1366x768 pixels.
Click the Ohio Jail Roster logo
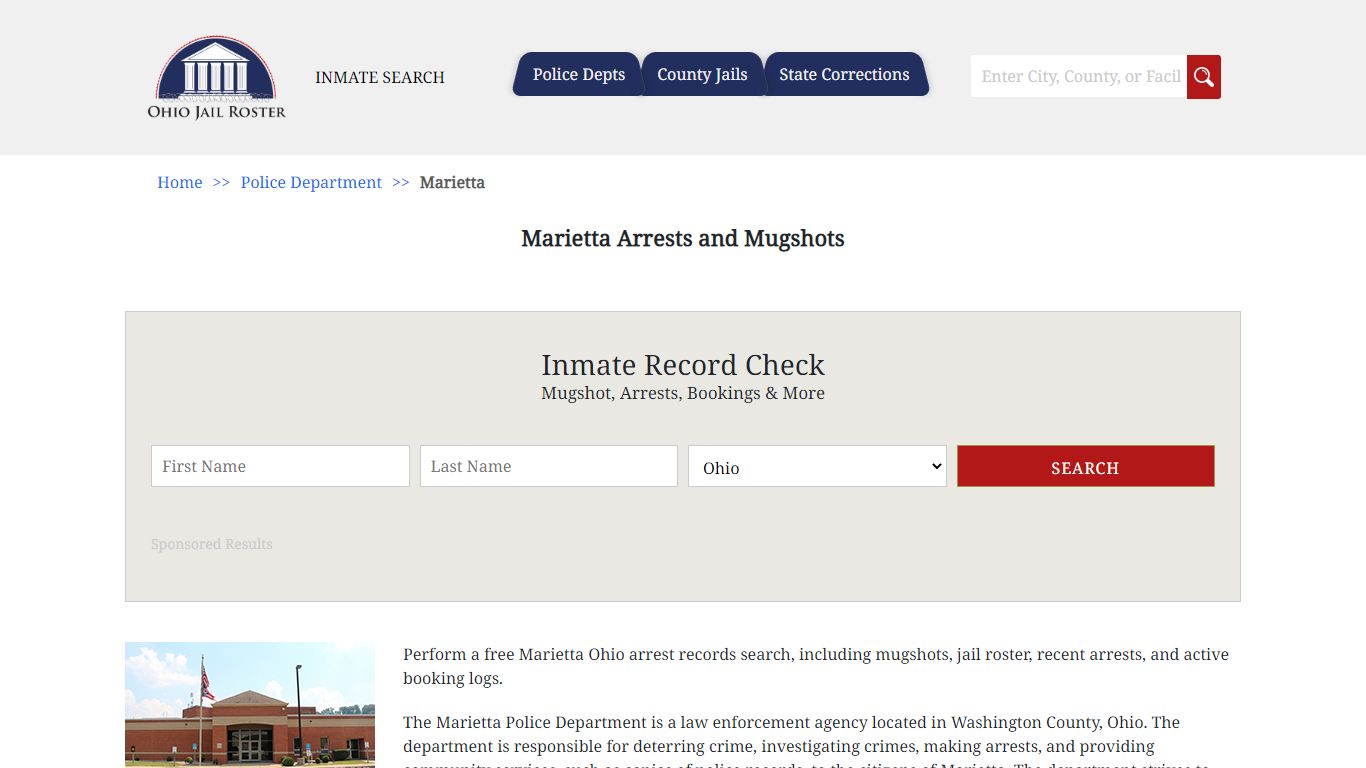point(216,77)
